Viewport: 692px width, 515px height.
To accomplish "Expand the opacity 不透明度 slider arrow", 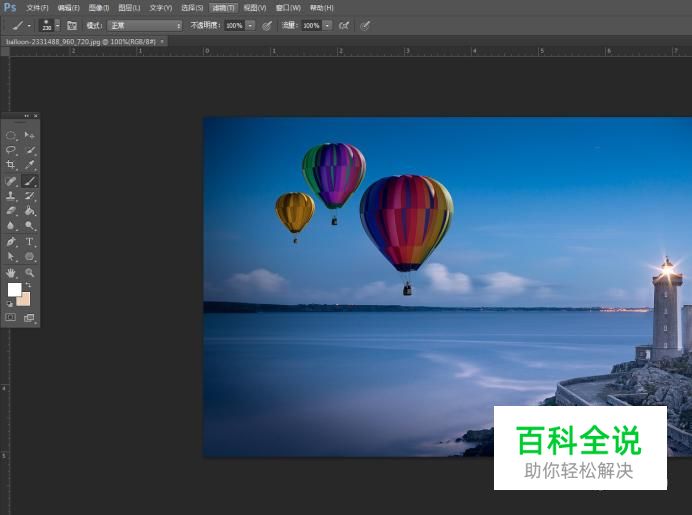I will (250, 25).
